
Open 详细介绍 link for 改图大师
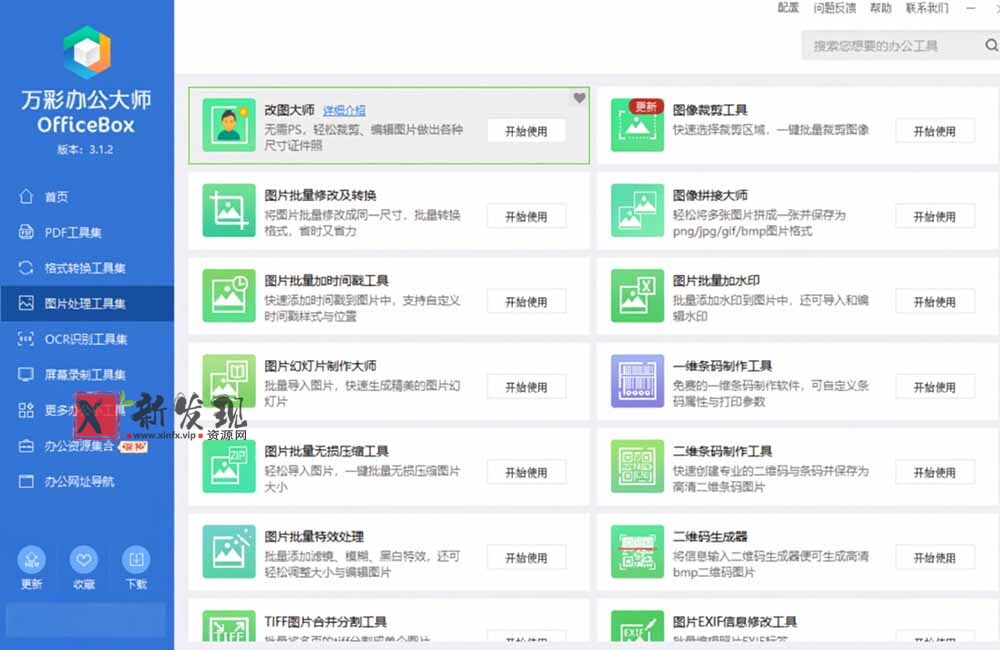point(344,110)
